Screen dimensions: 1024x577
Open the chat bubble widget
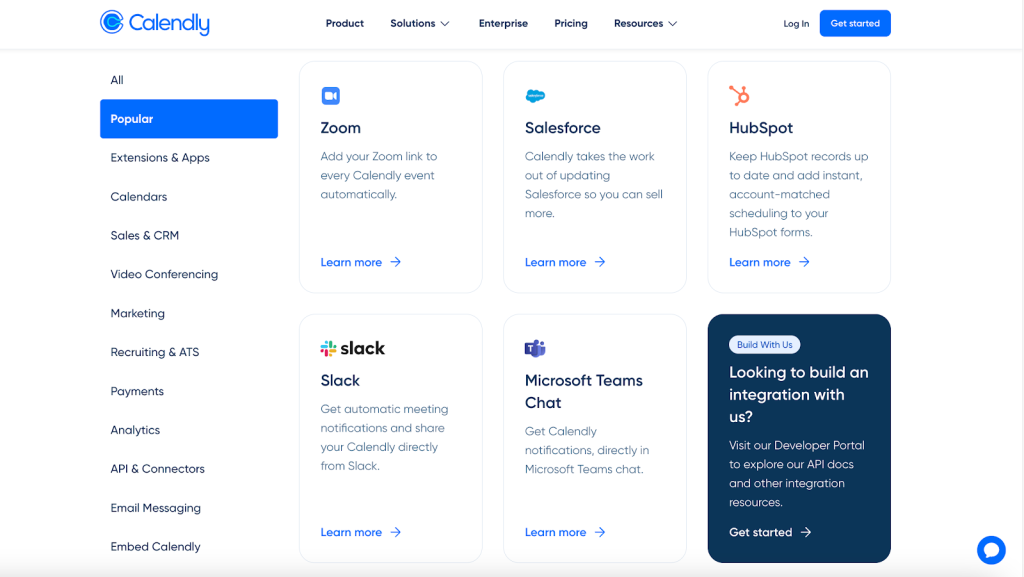tap(991, 550)
